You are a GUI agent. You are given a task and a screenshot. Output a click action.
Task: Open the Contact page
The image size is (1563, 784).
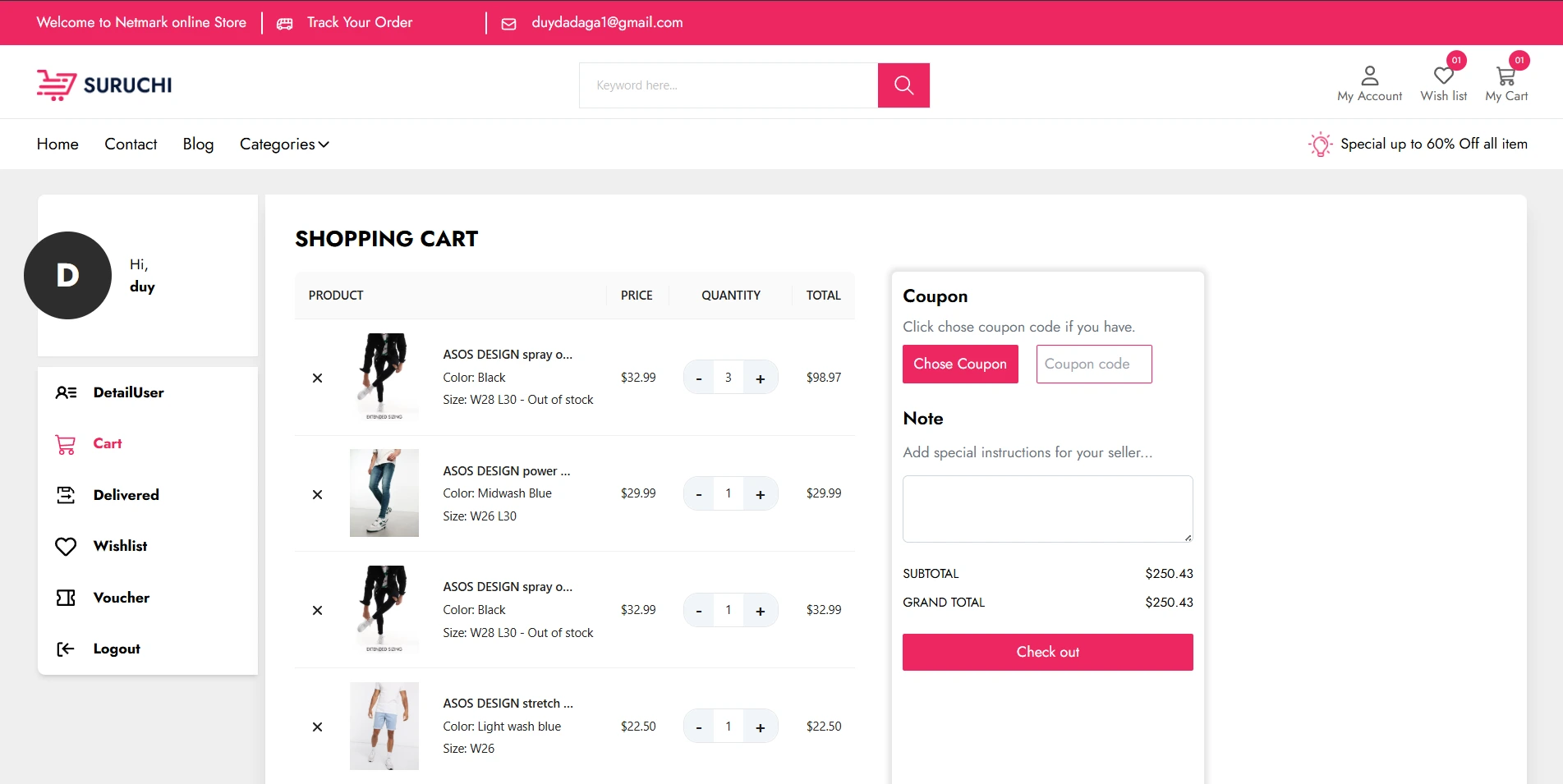pos(131,144)
